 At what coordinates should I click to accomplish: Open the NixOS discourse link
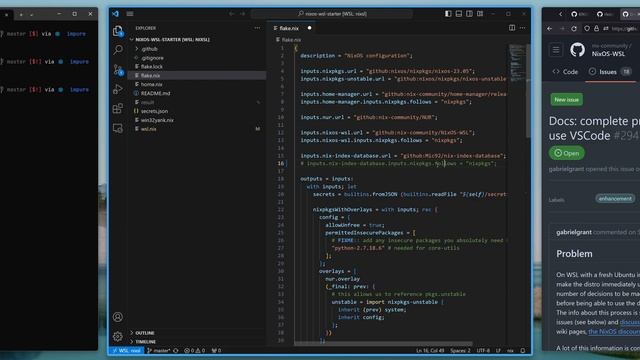(614, 331)
